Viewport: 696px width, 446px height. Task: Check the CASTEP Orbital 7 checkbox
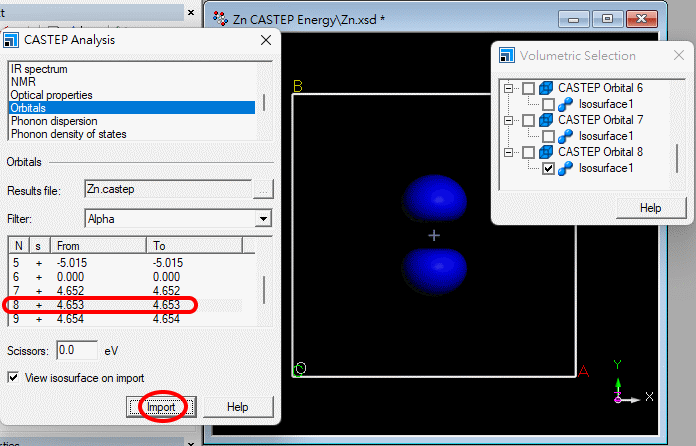pos(529,120)
